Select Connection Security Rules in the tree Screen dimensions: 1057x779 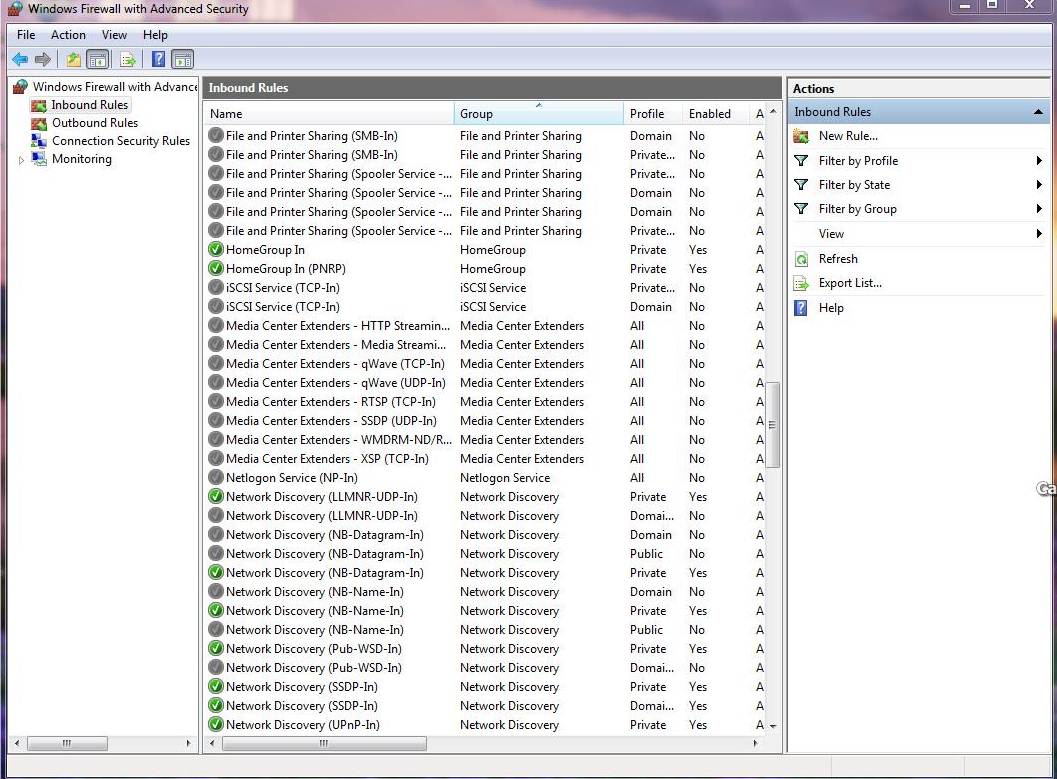coord(121,141)
